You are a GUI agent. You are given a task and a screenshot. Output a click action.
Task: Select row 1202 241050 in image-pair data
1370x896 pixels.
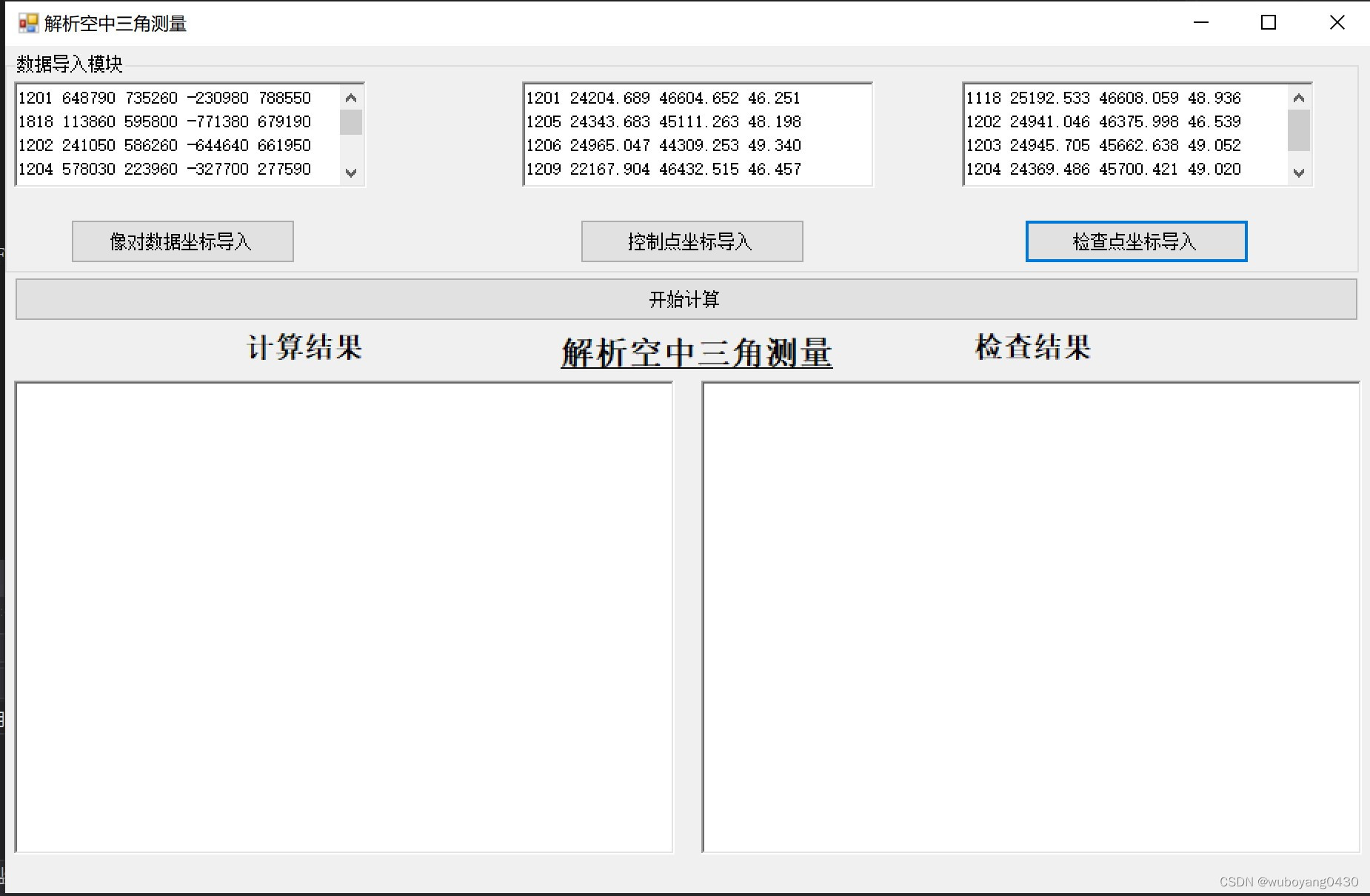(x=165, y=145)
